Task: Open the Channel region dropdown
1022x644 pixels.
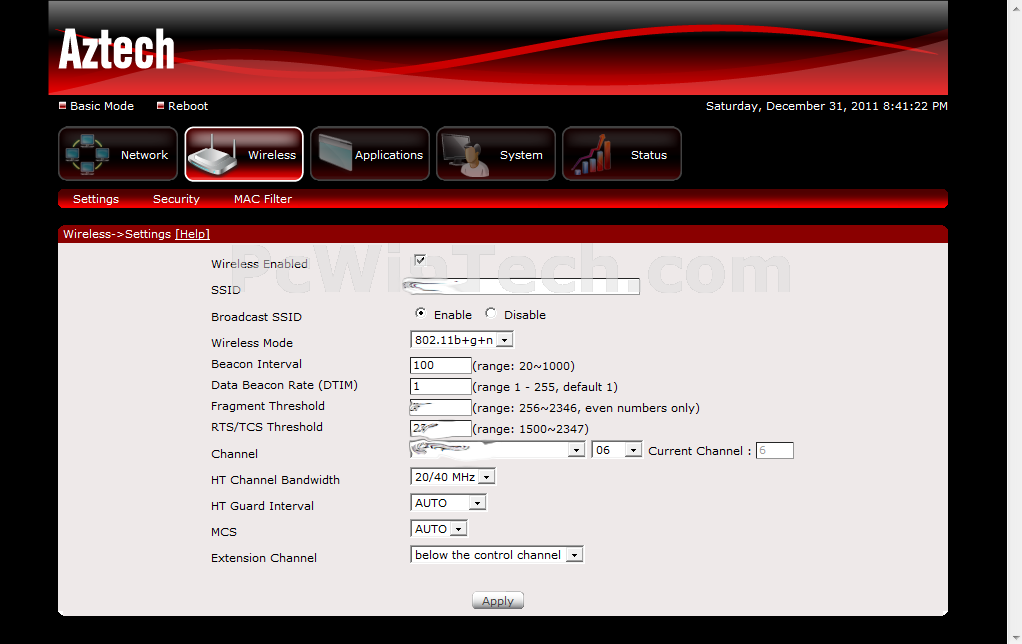Action: (497, 450)
